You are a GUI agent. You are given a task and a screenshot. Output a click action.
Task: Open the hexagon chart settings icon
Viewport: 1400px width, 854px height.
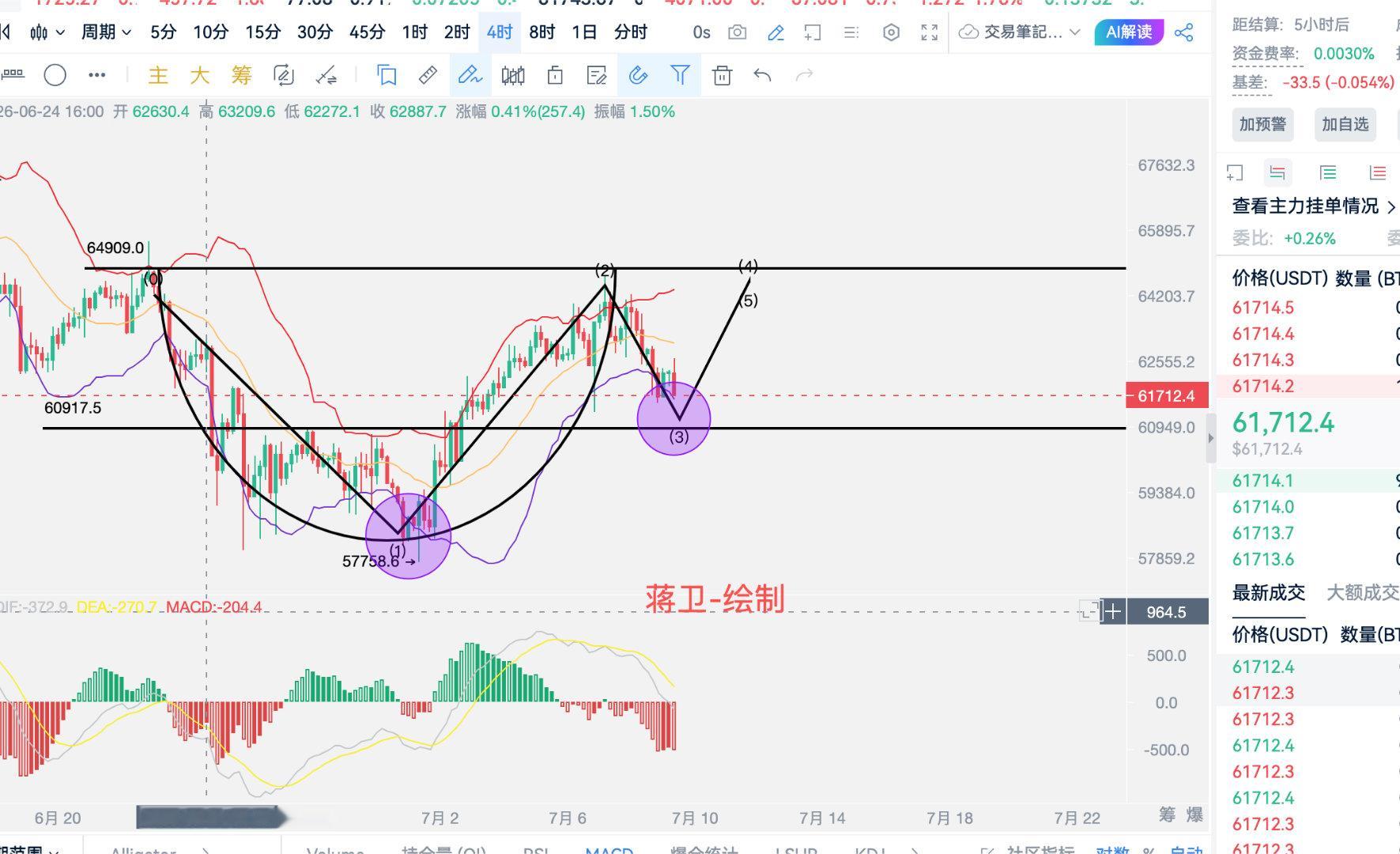[x=891, y=32]
